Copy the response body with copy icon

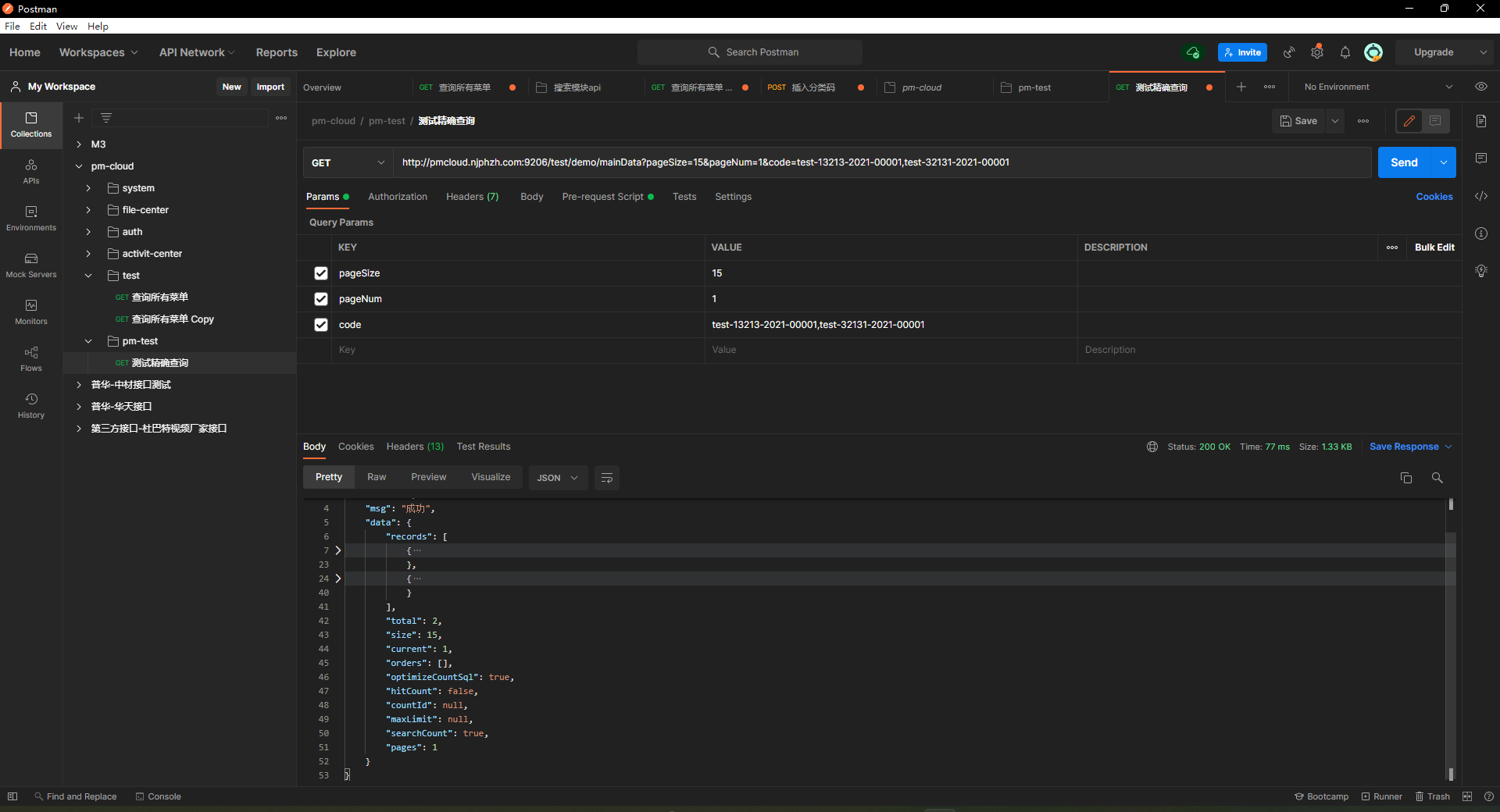[x=1406, y=478]
